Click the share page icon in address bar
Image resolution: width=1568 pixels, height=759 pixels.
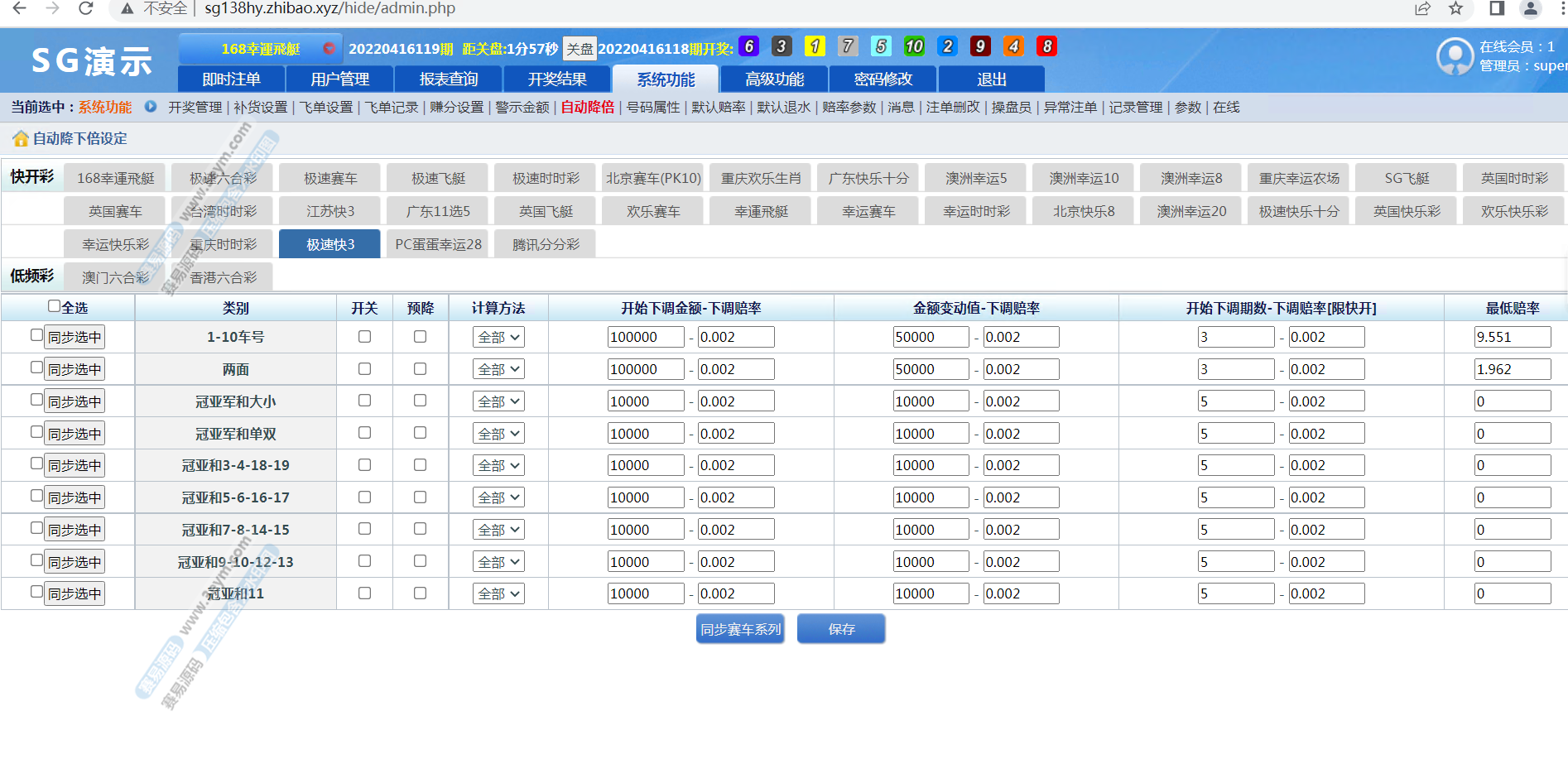coord(1422,8)
